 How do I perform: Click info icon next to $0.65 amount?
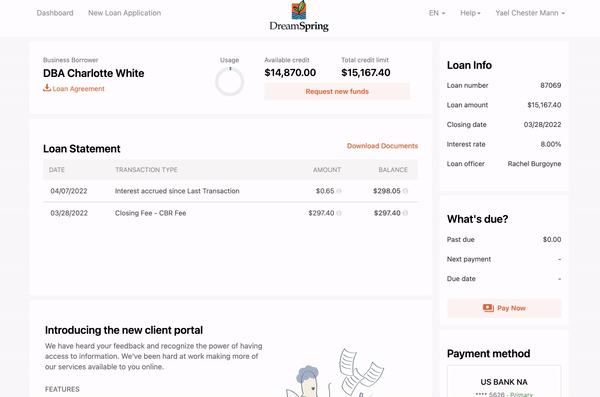pyautogui.click(x=339, y=191)
